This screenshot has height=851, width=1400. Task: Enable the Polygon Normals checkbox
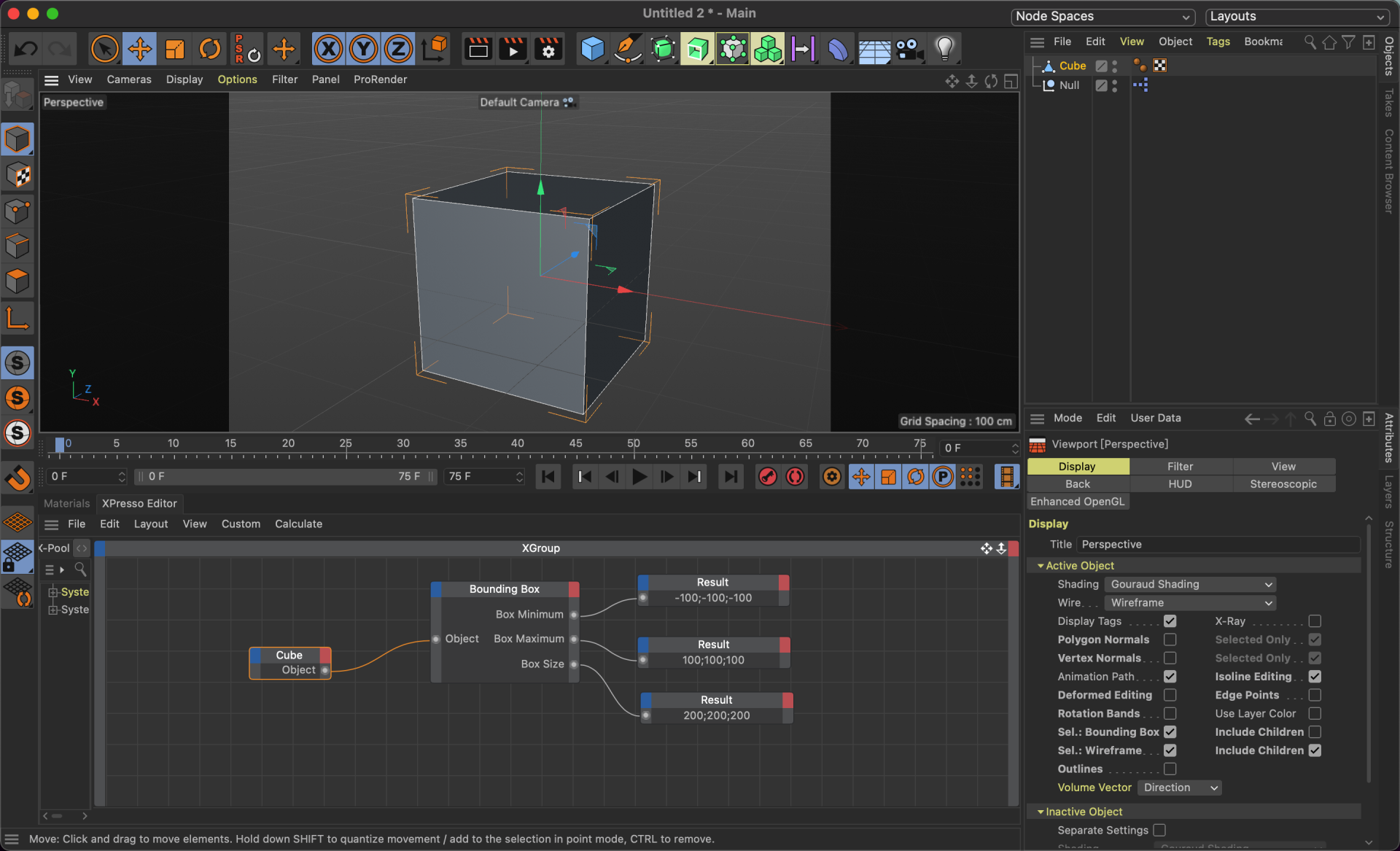(x=1170, y=640)
